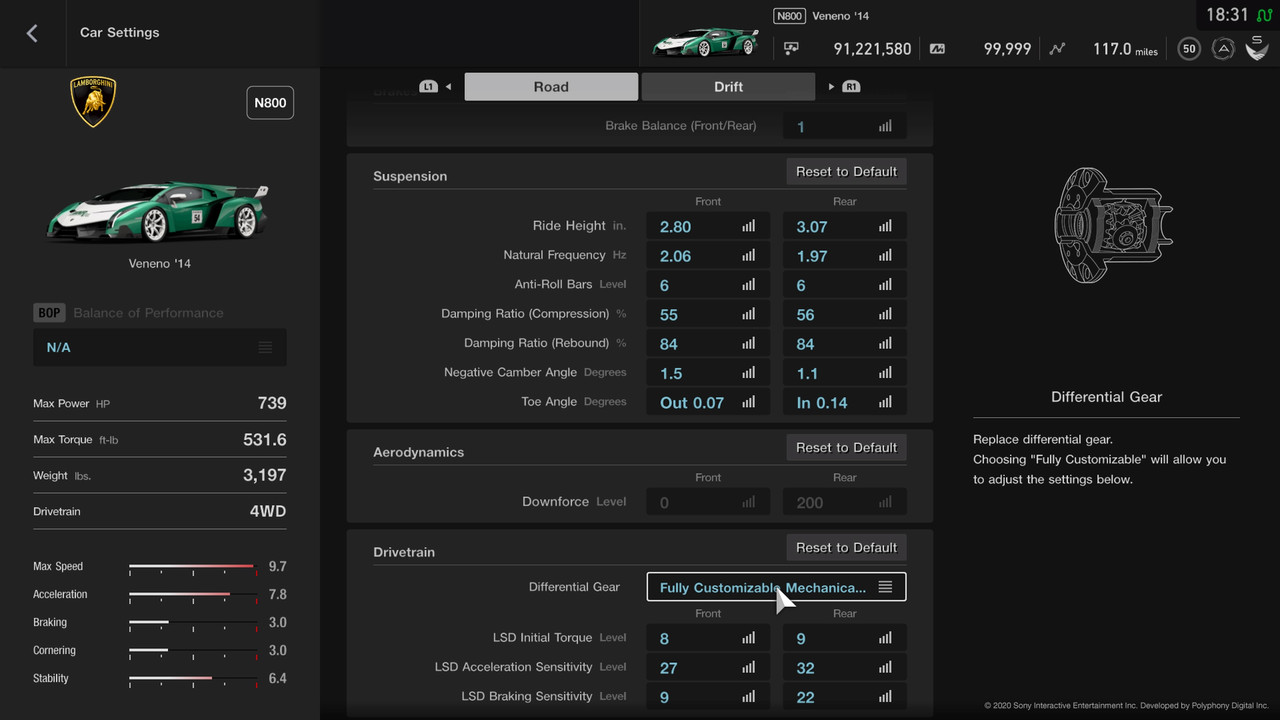Edit front Rebound Damping Ratio 84
1280x720 pixels.
(708, 344)
